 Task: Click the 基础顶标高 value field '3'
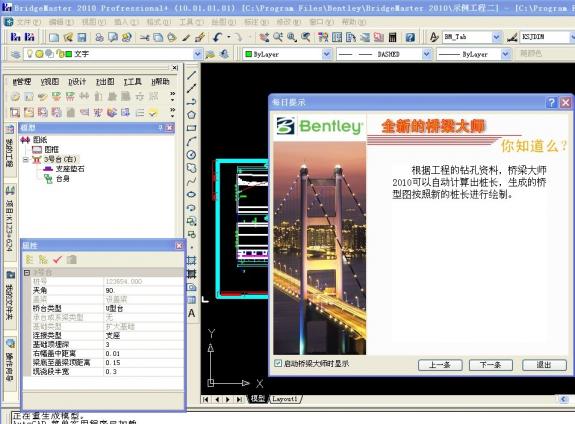pos(144,344)
